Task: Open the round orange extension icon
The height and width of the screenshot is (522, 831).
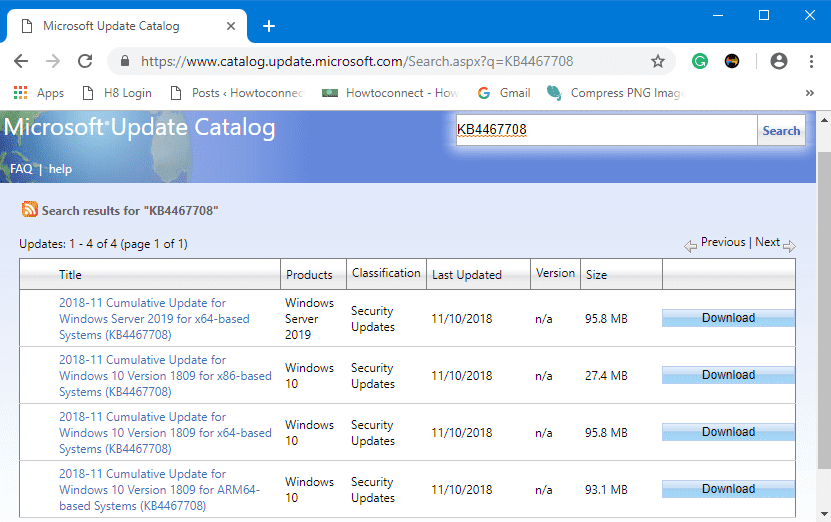Action: 732,61
